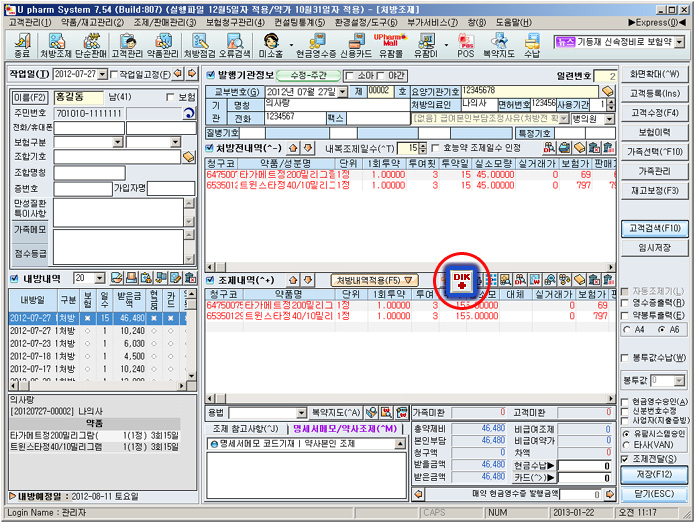Viewport: 695px width, 523px height.
Task: Open 조제/판매관리(3) menu
Action: pyautogui.click(x=165, y=22)
